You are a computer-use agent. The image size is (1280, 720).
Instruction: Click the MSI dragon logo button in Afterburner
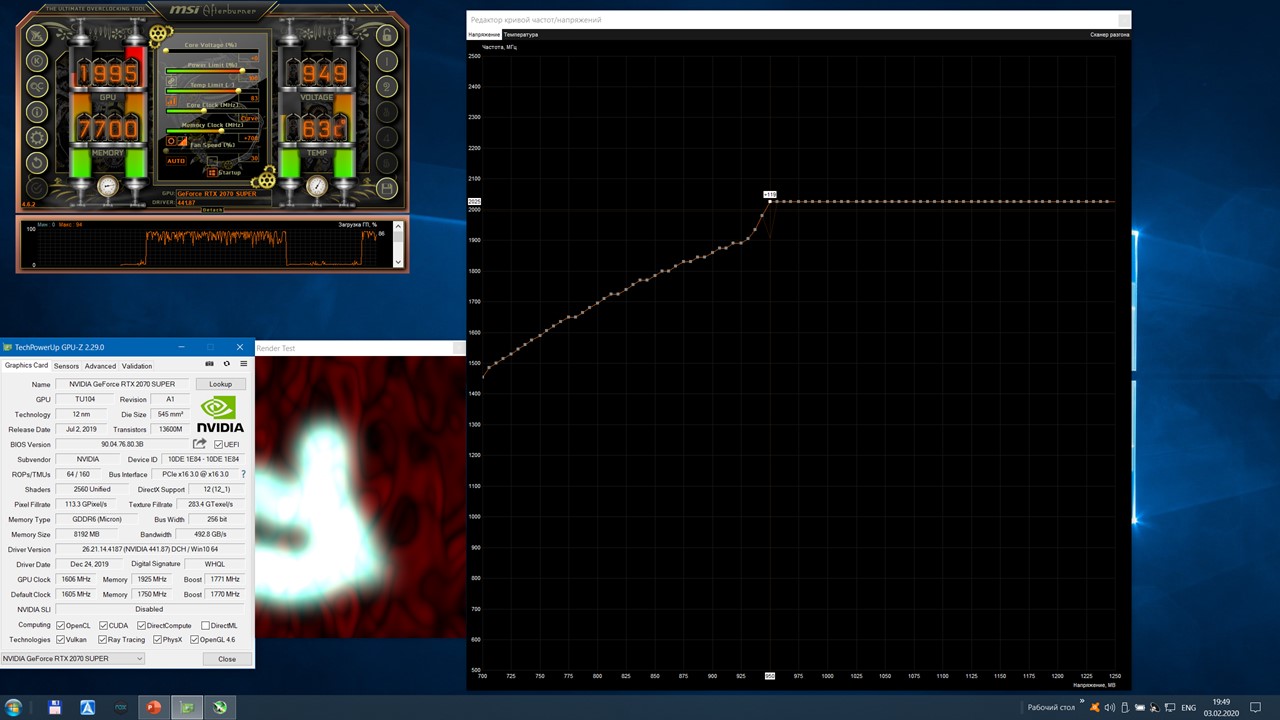point(37,35)
